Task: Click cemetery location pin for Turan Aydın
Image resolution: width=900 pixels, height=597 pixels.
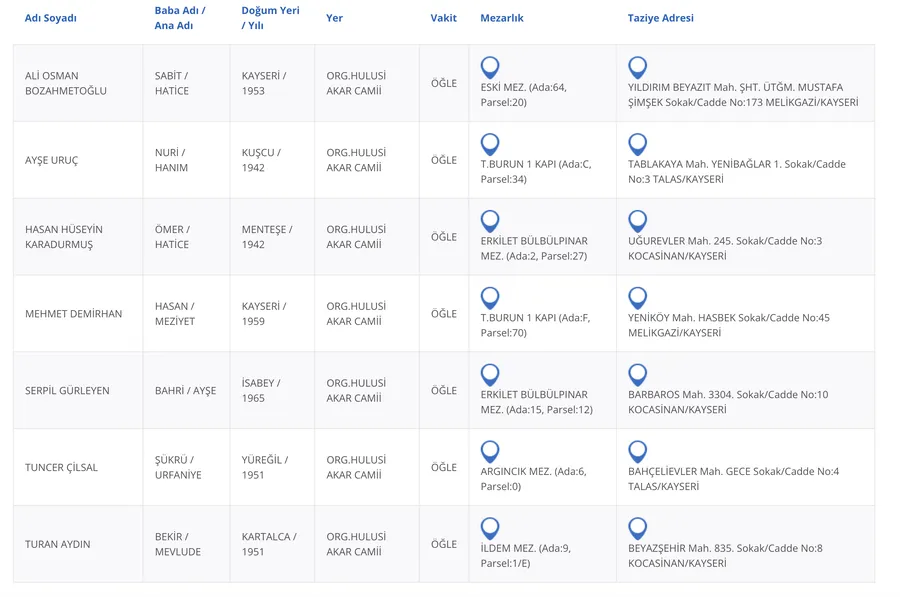Action: coord(490,529)
